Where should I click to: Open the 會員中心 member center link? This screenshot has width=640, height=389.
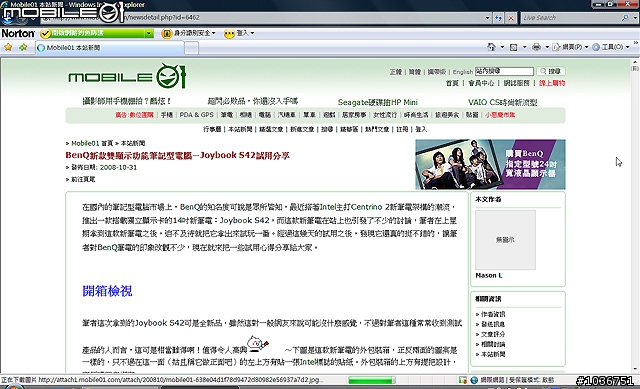point(481,83)
